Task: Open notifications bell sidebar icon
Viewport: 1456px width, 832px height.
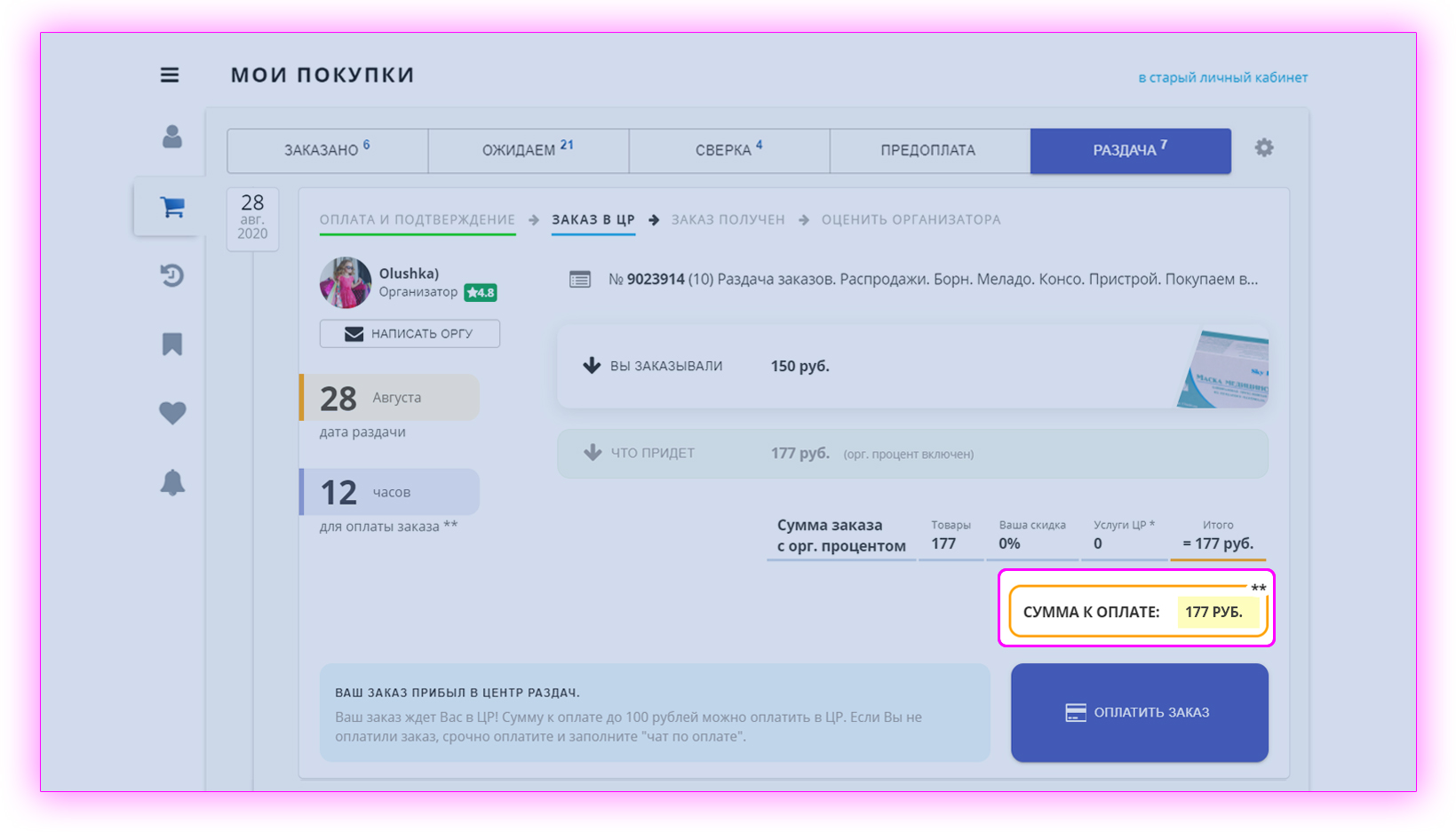Action: [x=172, y=482]
